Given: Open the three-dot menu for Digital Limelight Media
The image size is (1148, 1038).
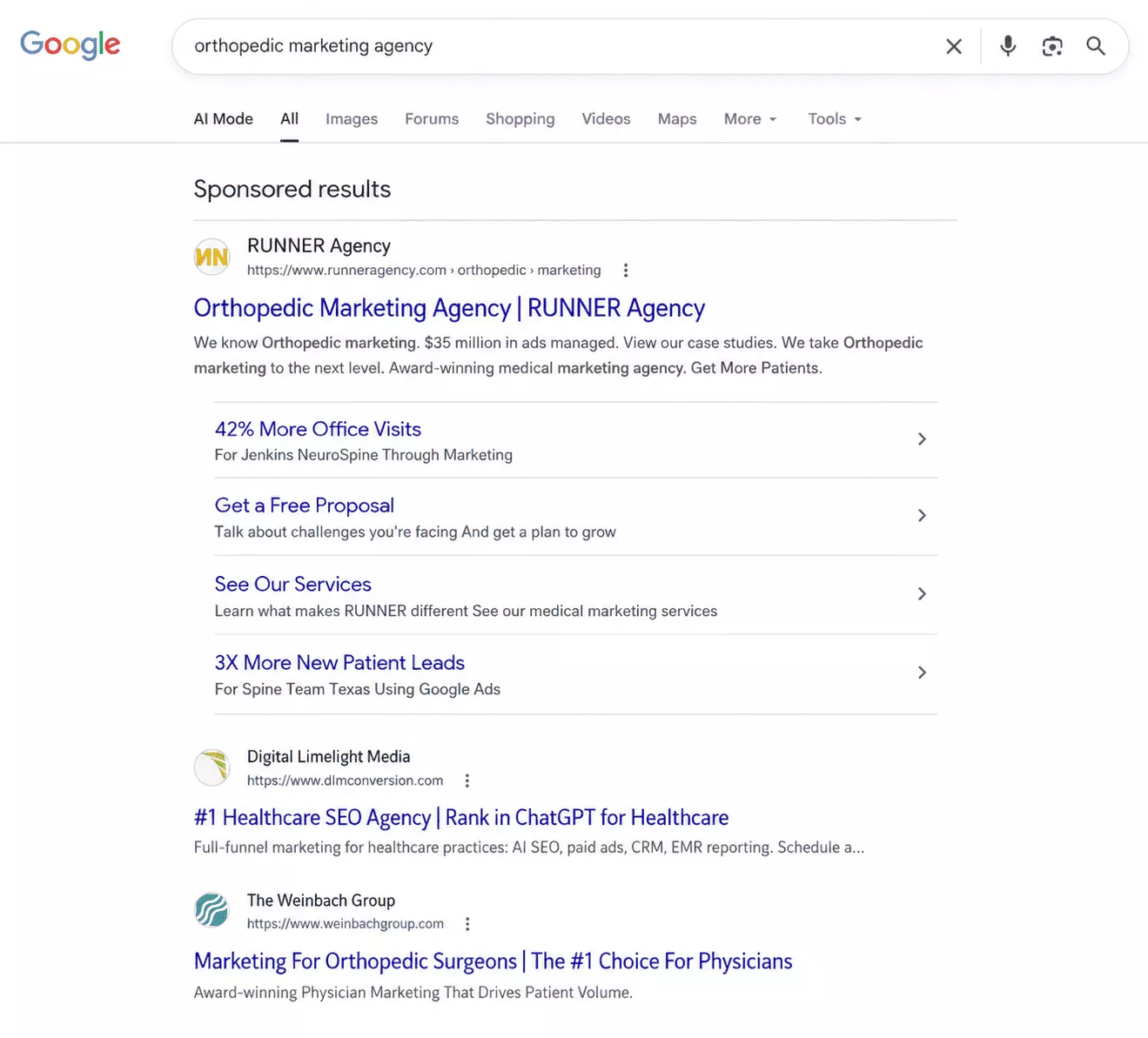Looking at the screenshot, I should tap(467, 780).
